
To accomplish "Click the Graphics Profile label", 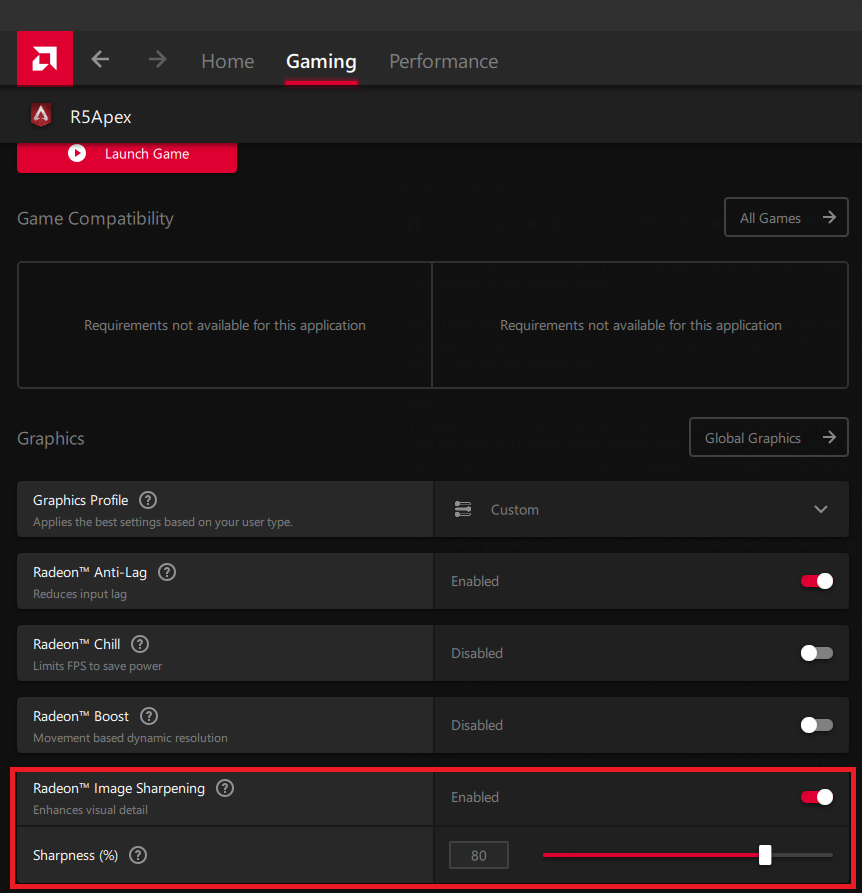I will tap(80, 500).
